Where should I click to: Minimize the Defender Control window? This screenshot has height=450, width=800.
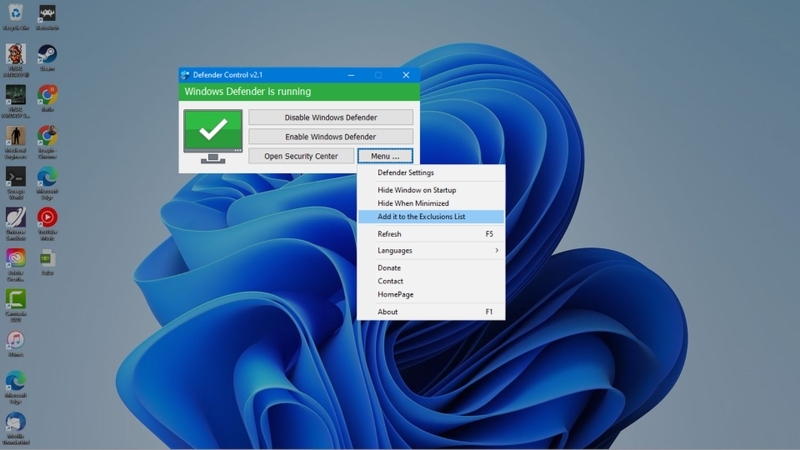[351, 75]
